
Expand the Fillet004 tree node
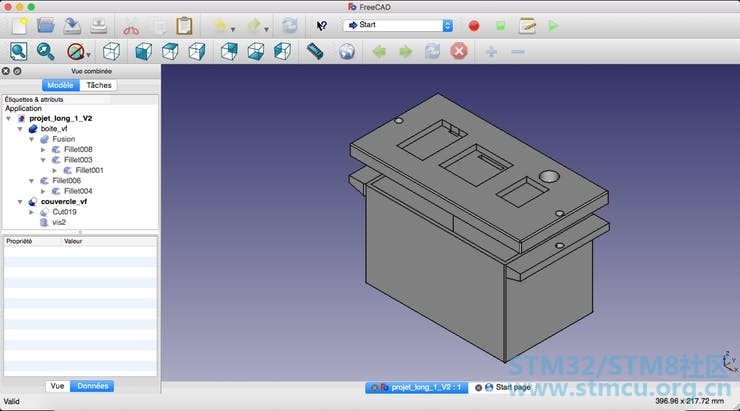coord(43,191)
